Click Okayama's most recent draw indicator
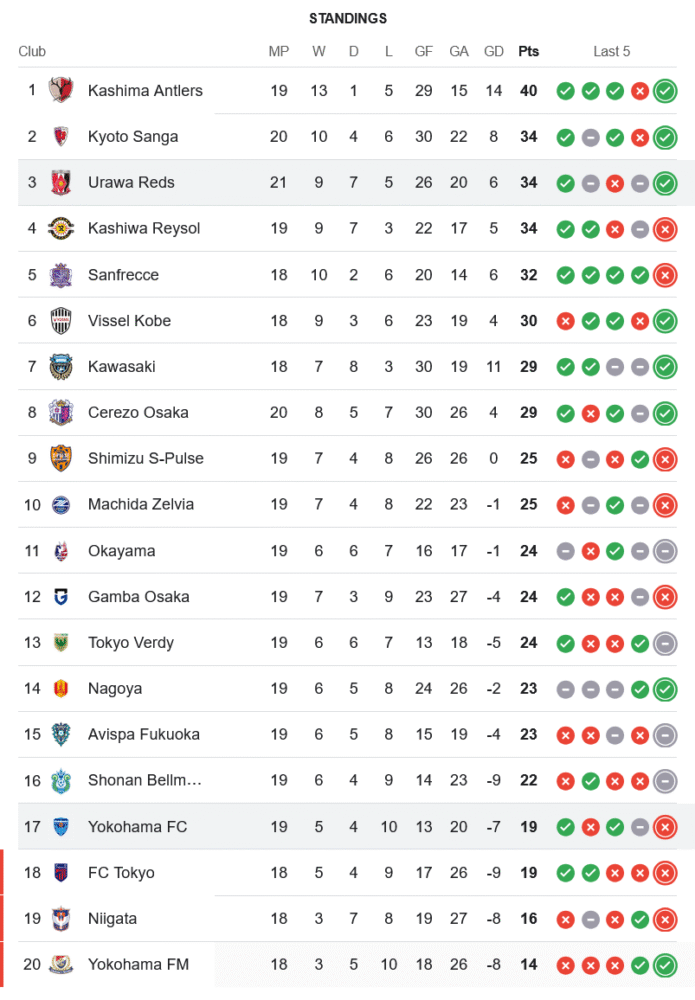Screen dimensions: 695x1000 click(x=665, y=551)
